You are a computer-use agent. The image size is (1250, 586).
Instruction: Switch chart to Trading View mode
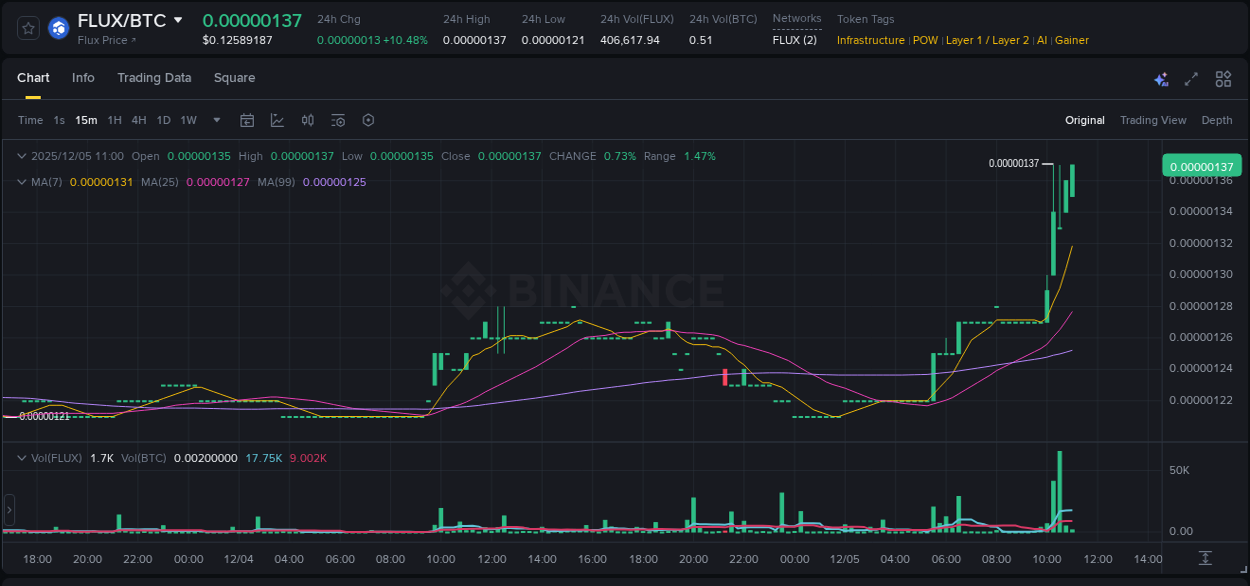(x=1153, y=120)
